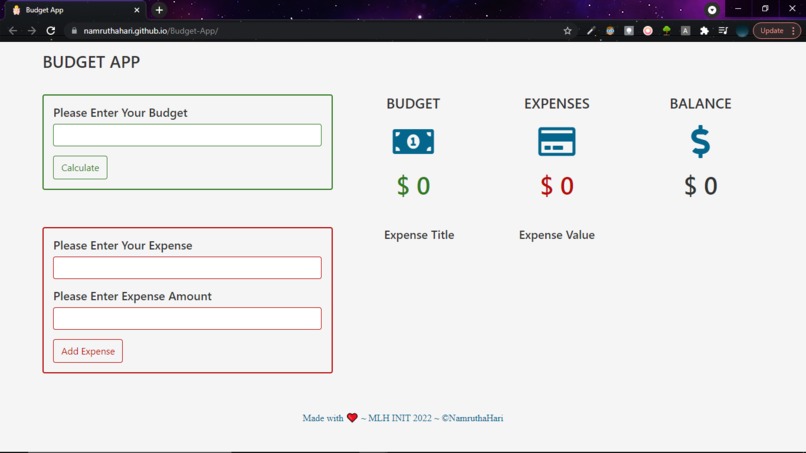The width and height of the screenshot is (806, 453).
Task: Minimize the browser window
Action: coord(738,9)
